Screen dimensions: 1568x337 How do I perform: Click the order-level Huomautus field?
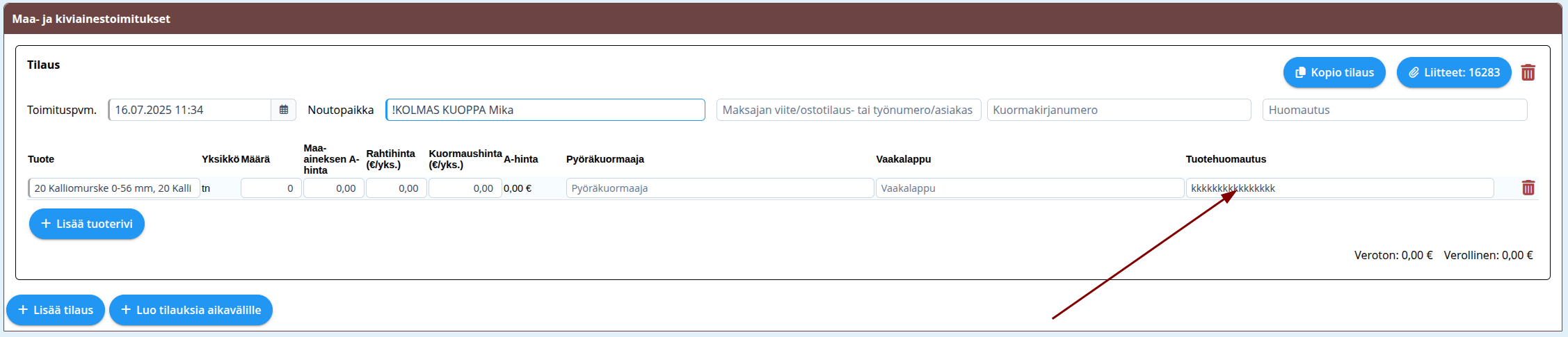1394,110
